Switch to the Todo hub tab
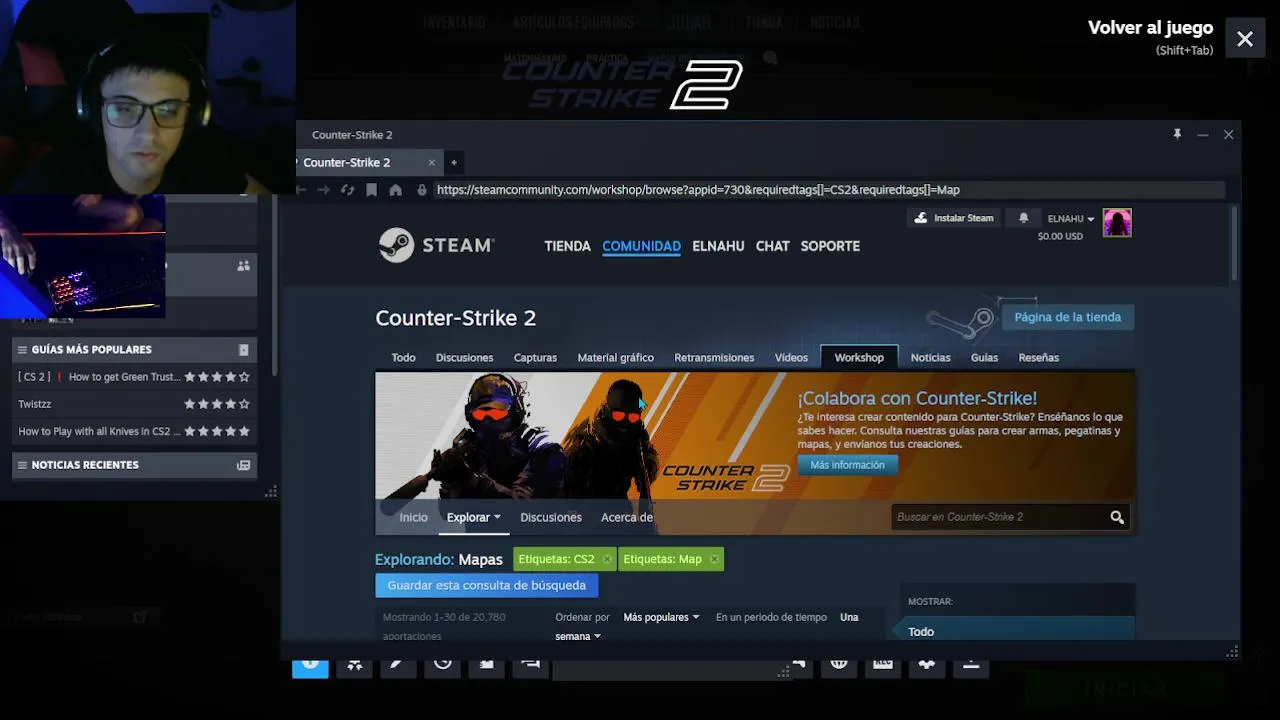The width and height of the screenshot is (1280, 720). coord(403,357)
